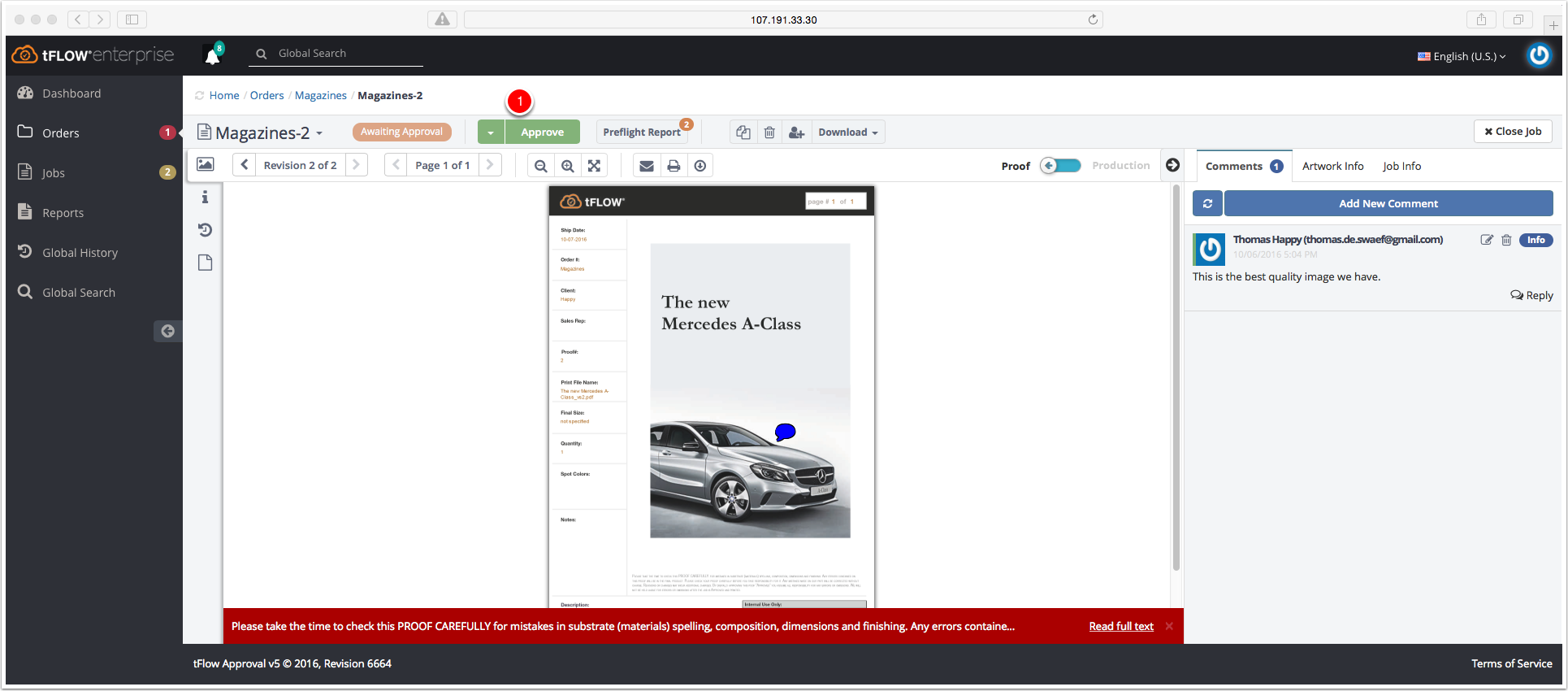
Task: Reply to Thomas Happy's comment
Action: click(1531, 295)
